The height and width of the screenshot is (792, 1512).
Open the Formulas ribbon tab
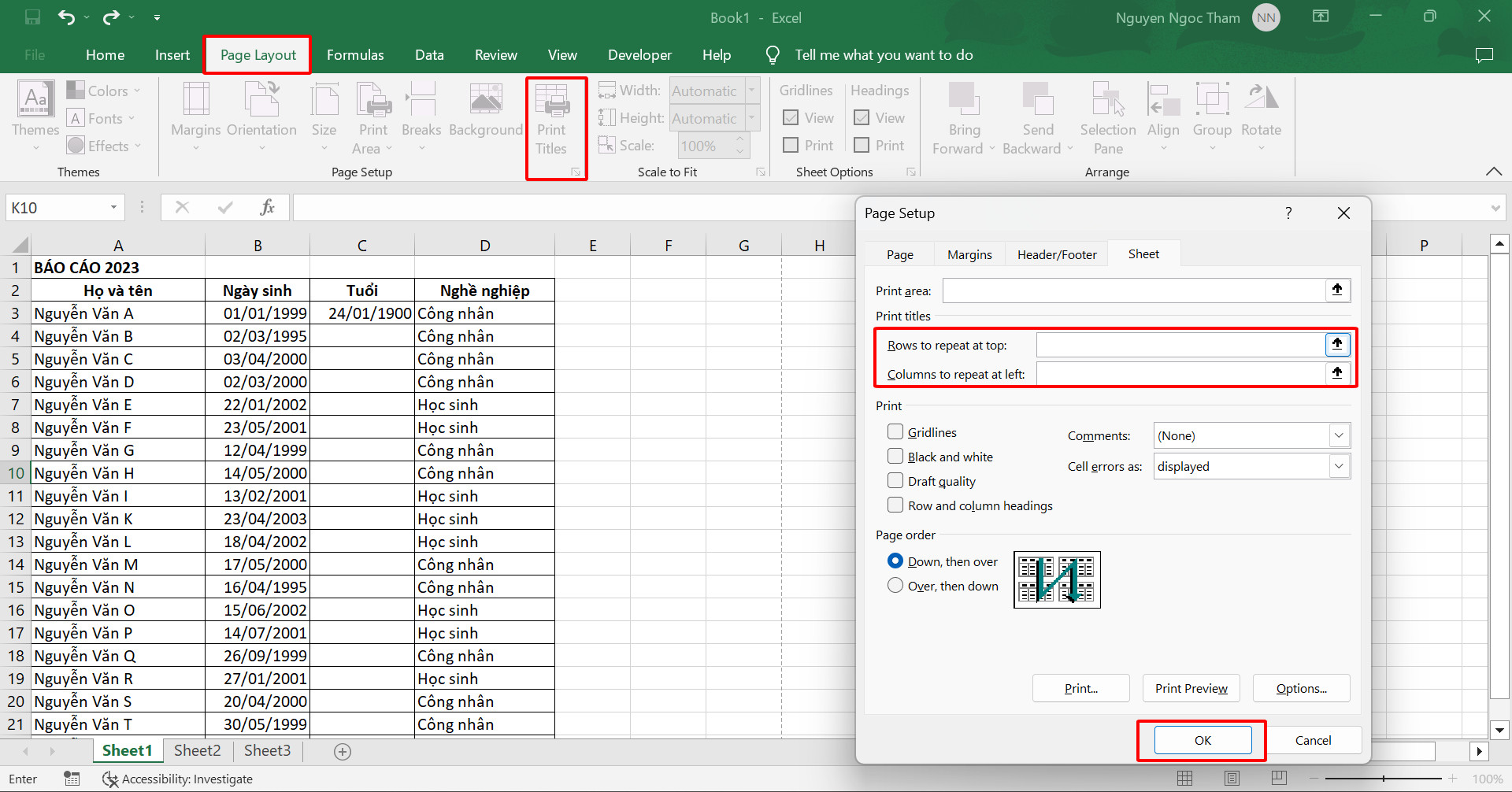355,55
